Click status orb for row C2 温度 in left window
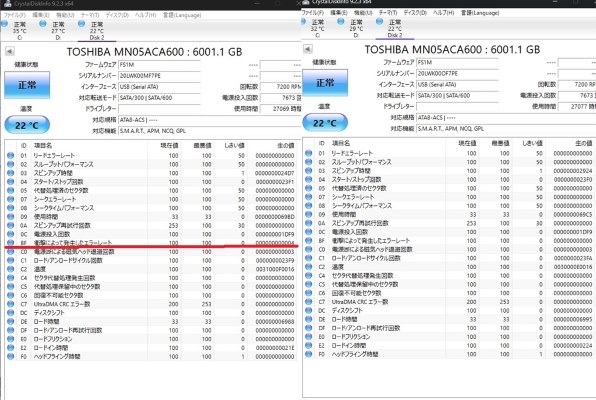 pyautogui.click(x=11, y=269)
